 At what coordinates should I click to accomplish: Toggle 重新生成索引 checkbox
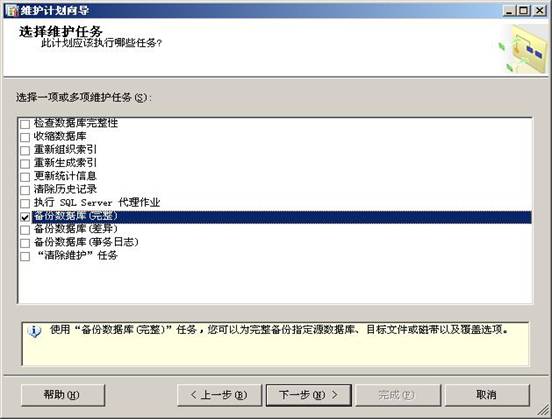(25, 164)
